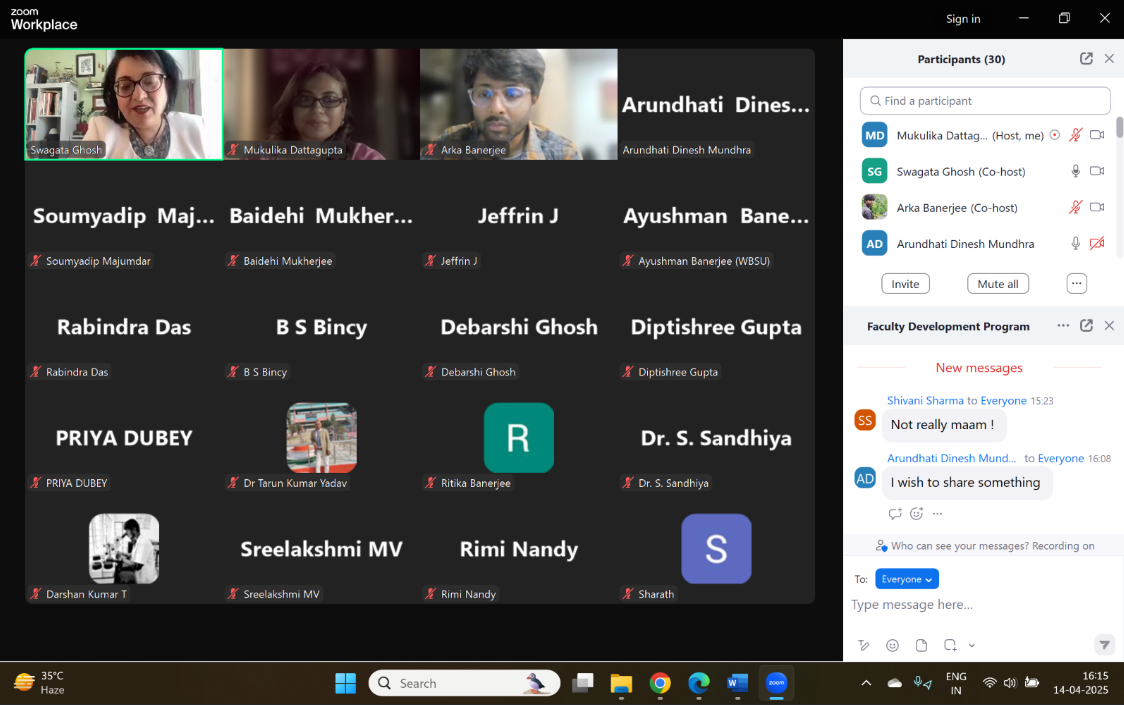This screenshot has width=1124, height=705.
Task: Open the emoji picker in chat
Action: pyautogui.click(x=892, y=645)
